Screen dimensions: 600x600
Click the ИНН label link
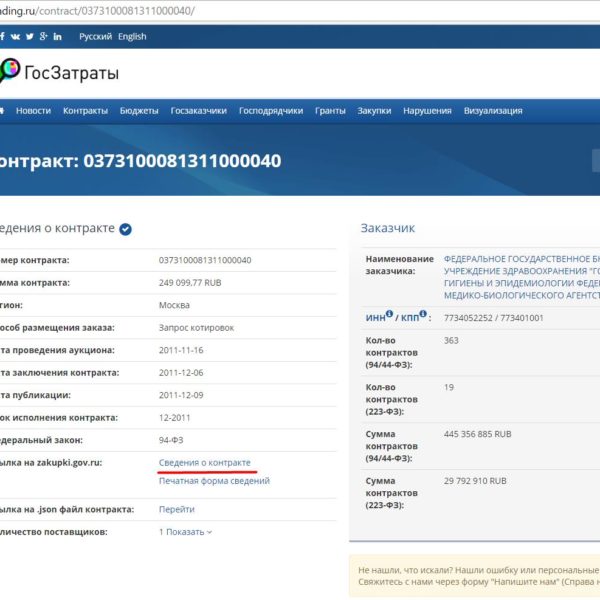pyautogui.click(x=375, y=318)
